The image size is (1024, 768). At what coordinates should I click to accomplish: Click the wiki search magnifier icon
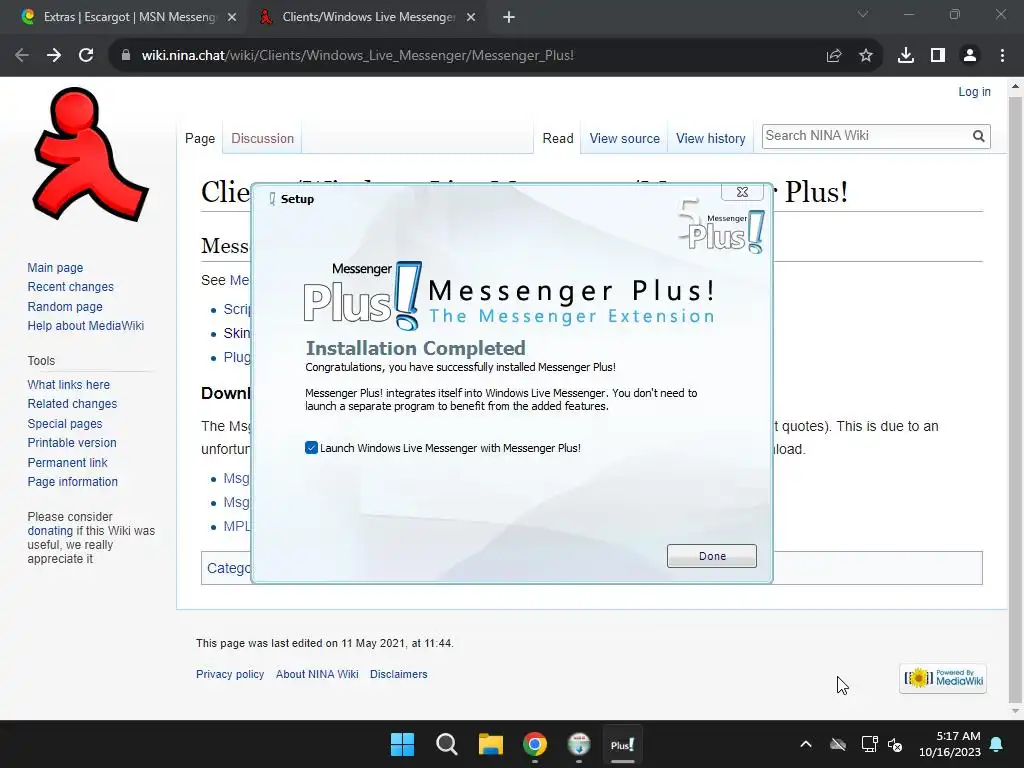pos(978,136)
